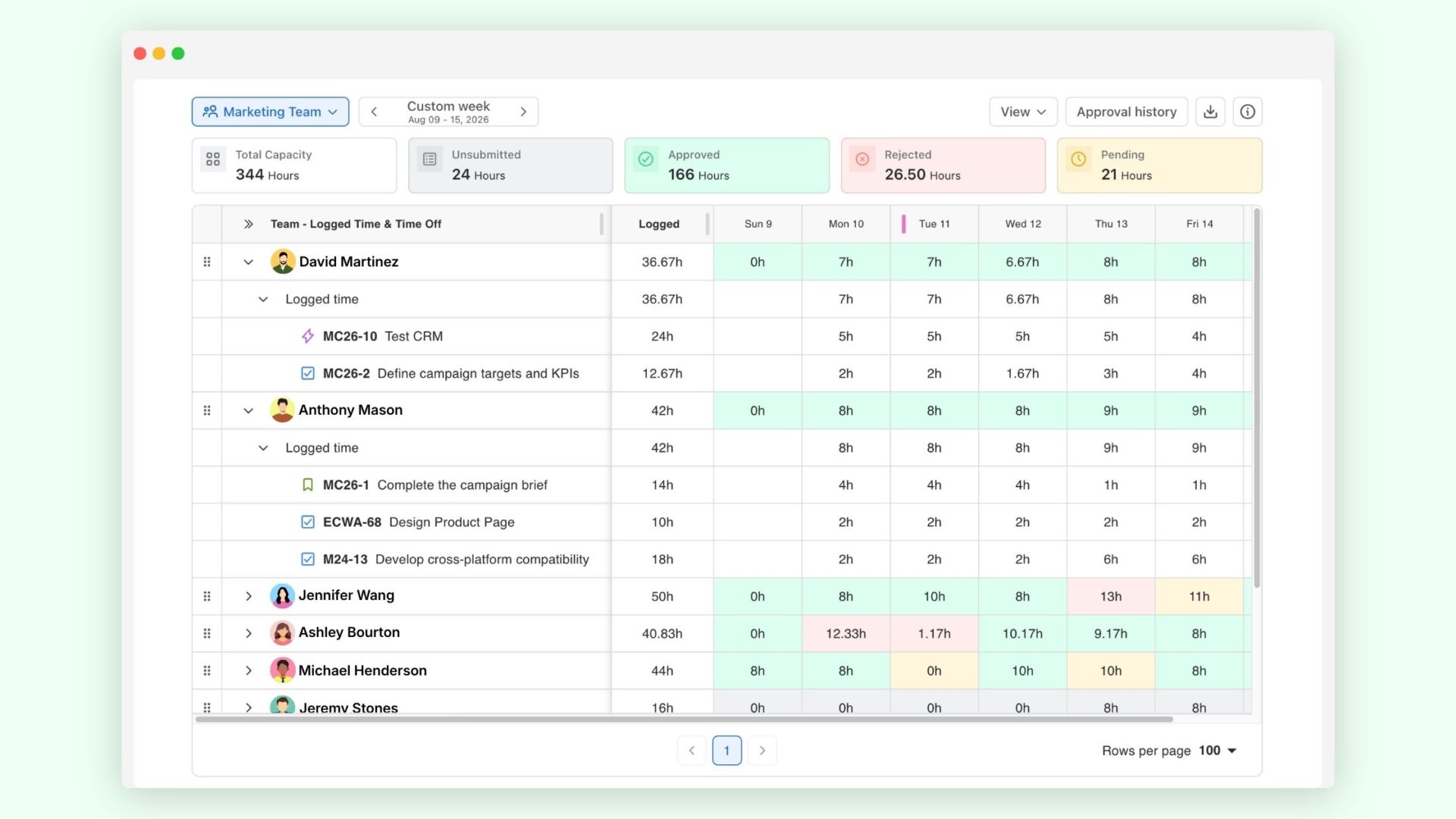Filter by Pending 21 Hours card
This screenshot has width=1456, height=819.
pos(1159,165)
